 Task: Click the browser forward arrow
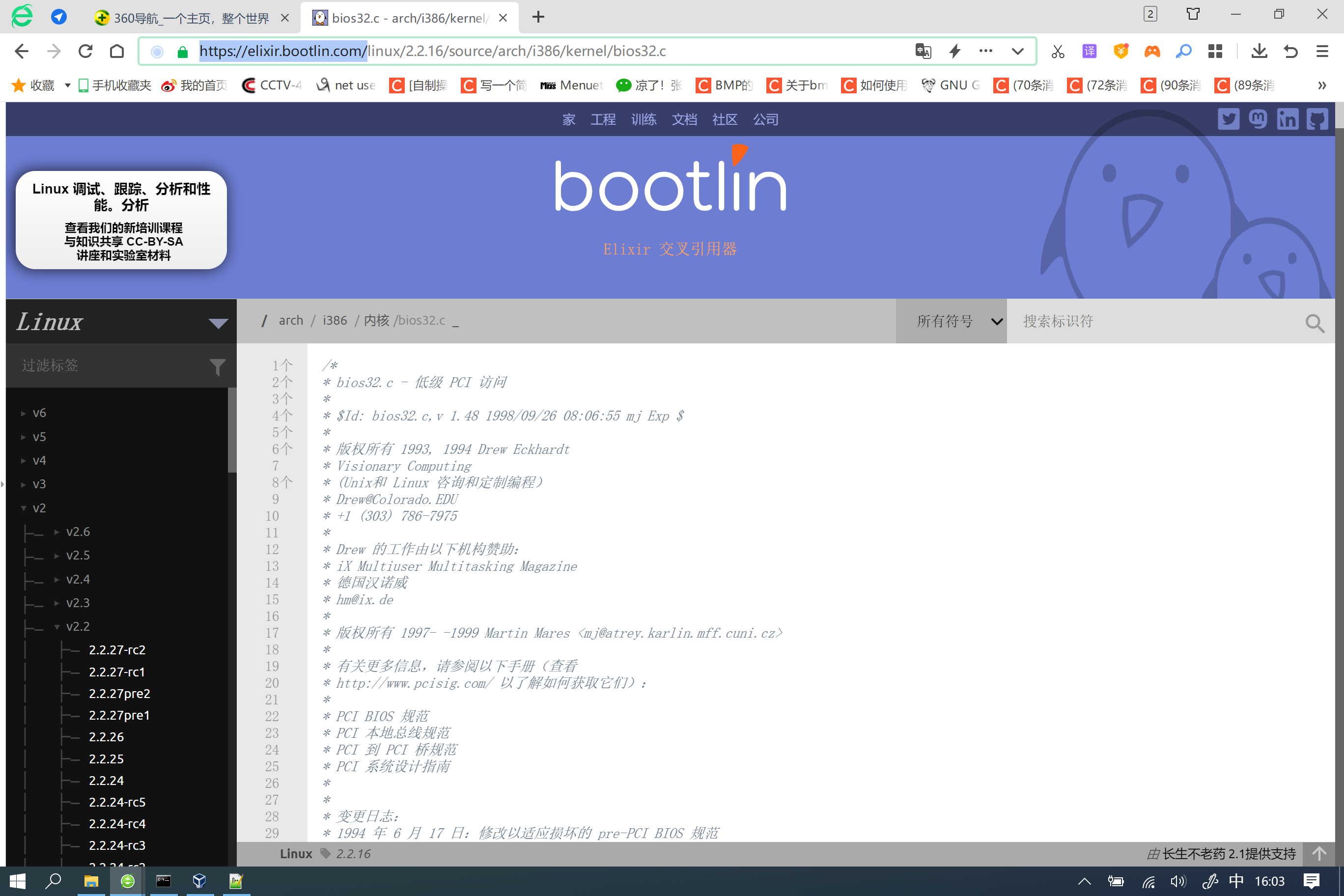pos(54,52)
